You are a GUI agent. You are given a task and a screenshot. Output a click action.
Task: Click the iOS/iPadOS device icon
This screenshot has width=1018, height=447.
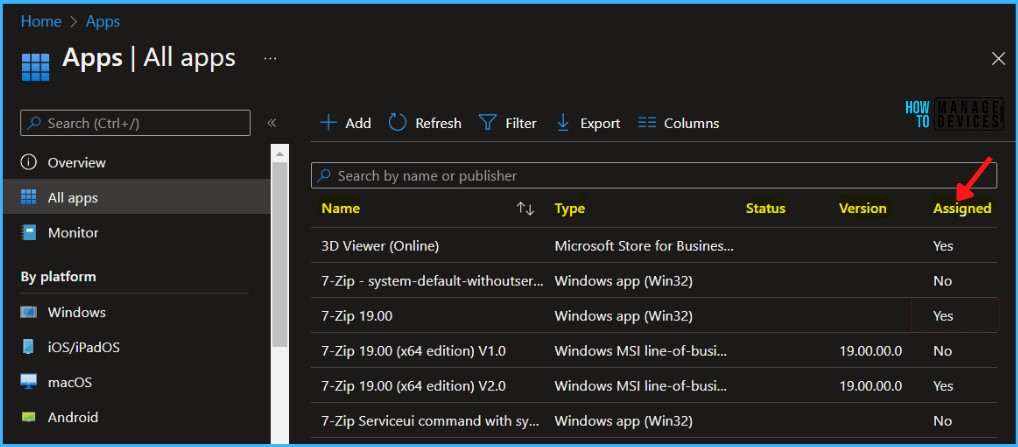(29, 347)
